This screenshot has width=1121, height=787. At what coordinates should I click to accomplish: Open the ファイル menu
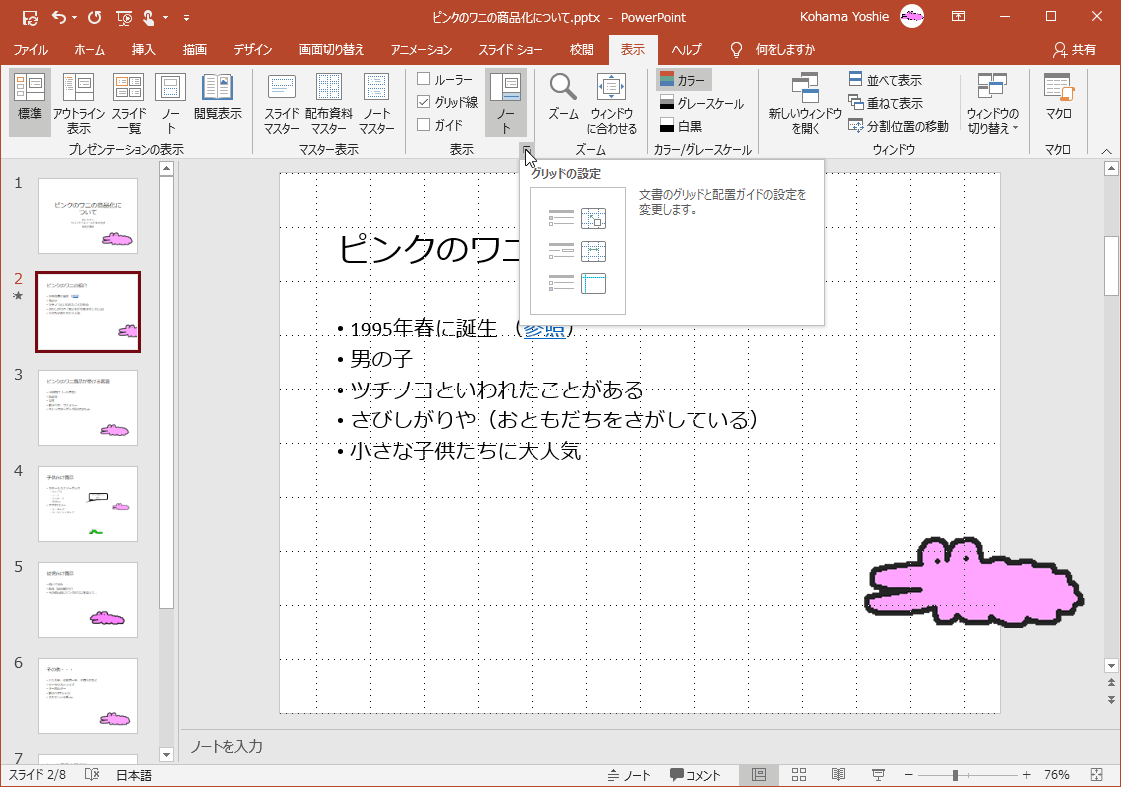click(31, 49)
